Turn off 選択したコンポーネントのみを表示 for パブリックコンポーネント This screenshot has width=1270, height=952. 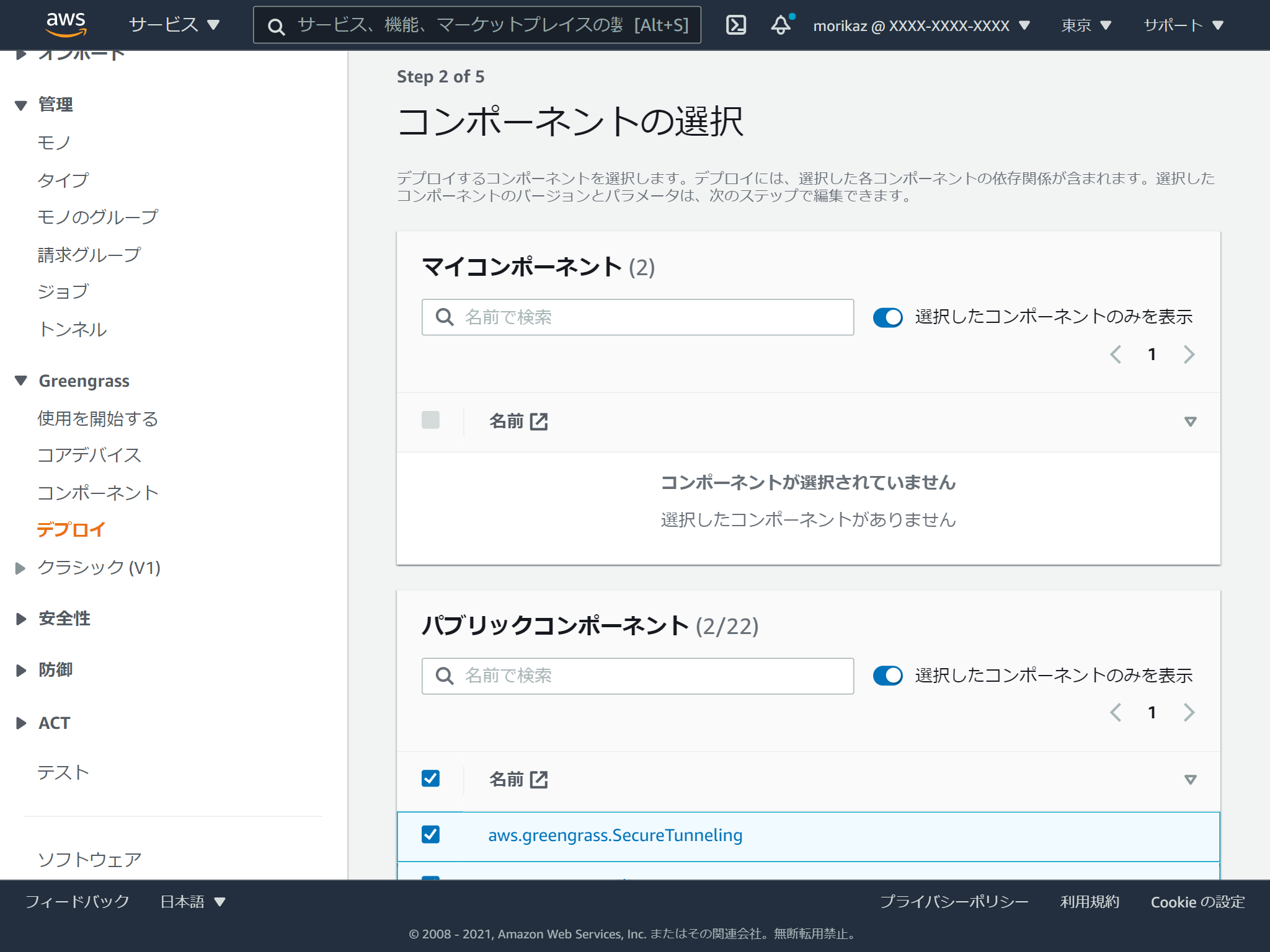tap(888, 676)
